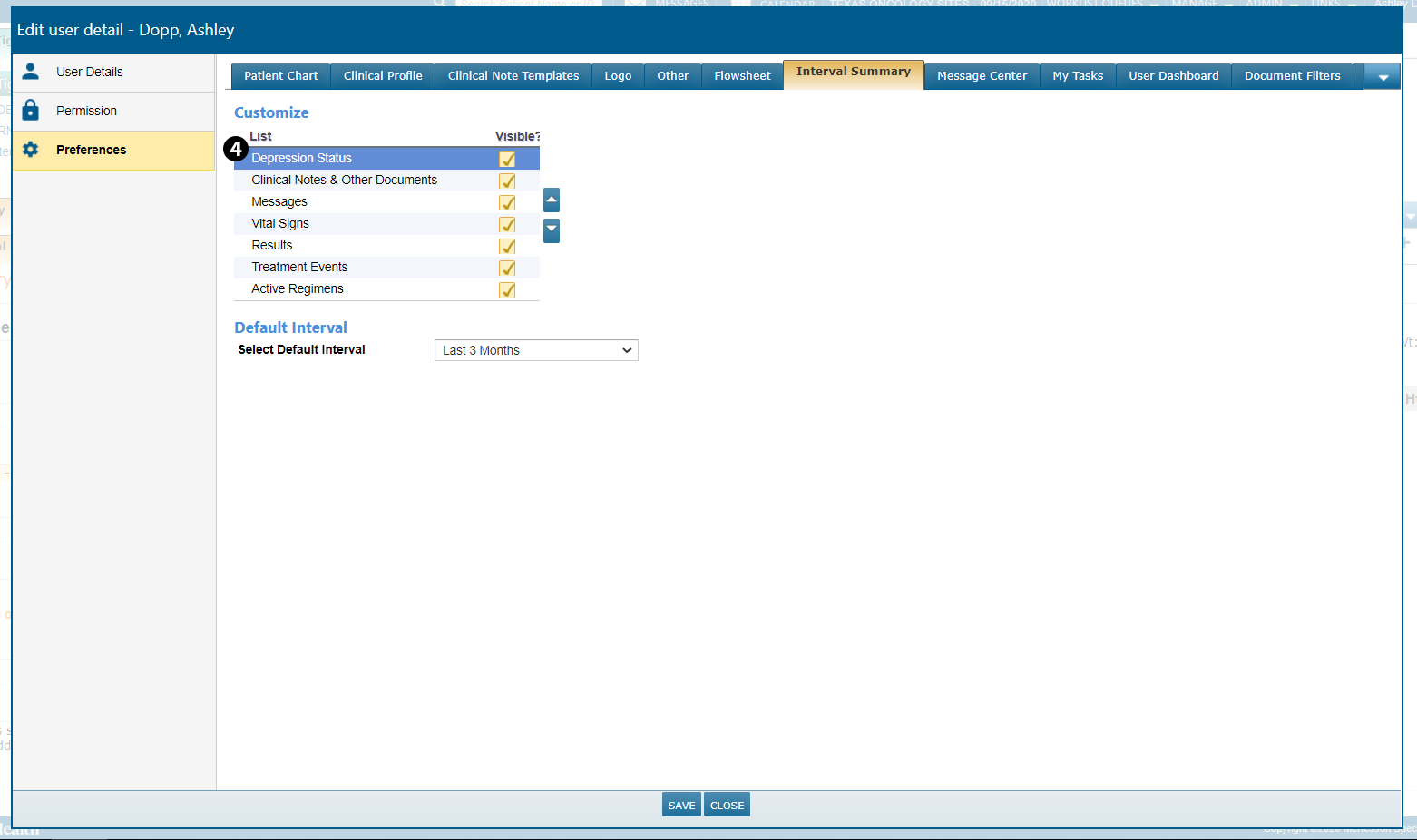Move selected list item up
Screen dimensions: 1417x840
[x=552, y=200]
